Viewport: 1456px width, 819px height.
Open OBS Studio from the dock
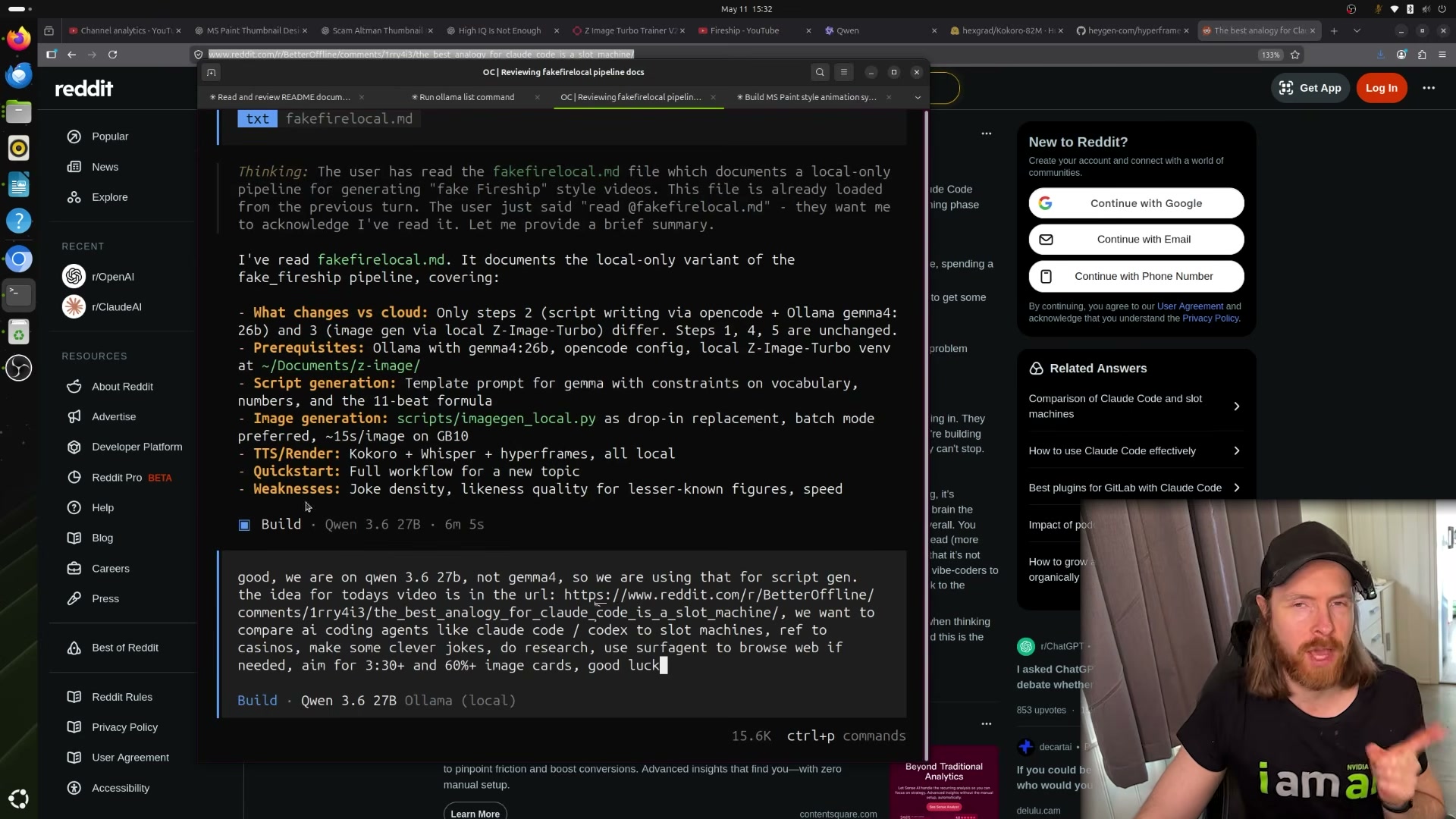(x=19, y=368)
